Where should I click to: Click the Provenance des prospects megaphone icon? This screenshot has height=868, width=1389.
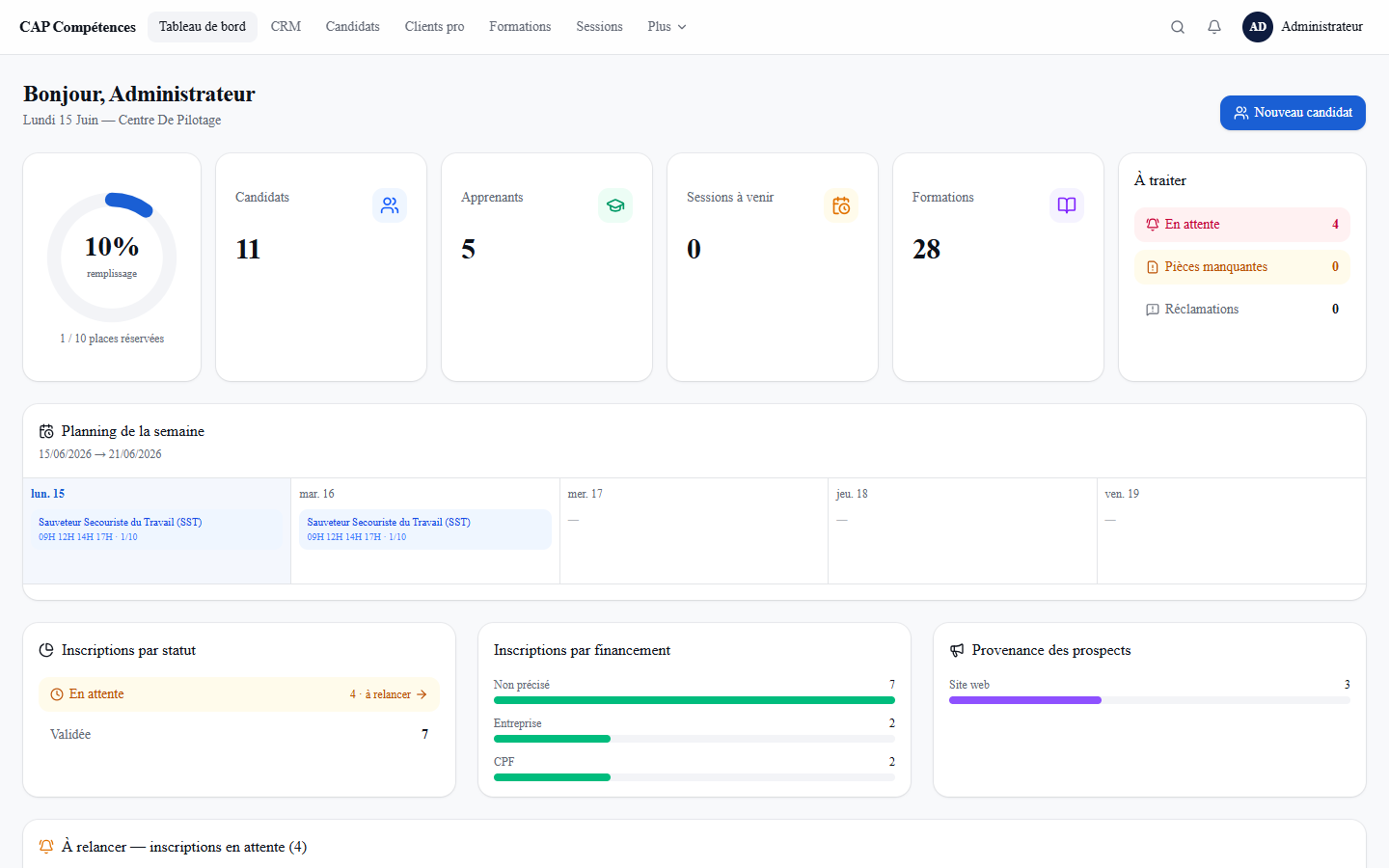(x=957, y=650)
